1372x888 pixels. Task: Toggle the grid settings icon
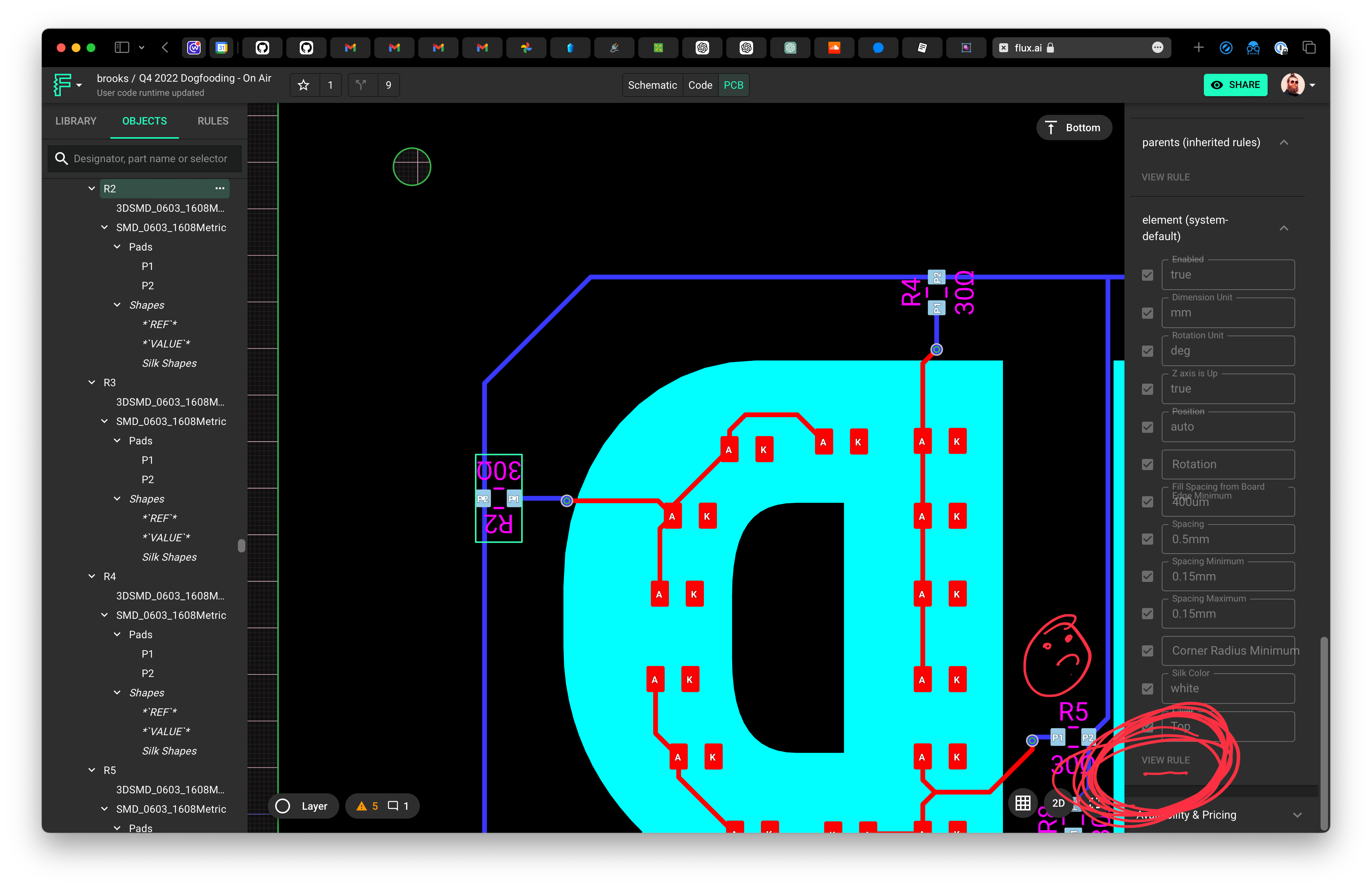point(1023,803)
